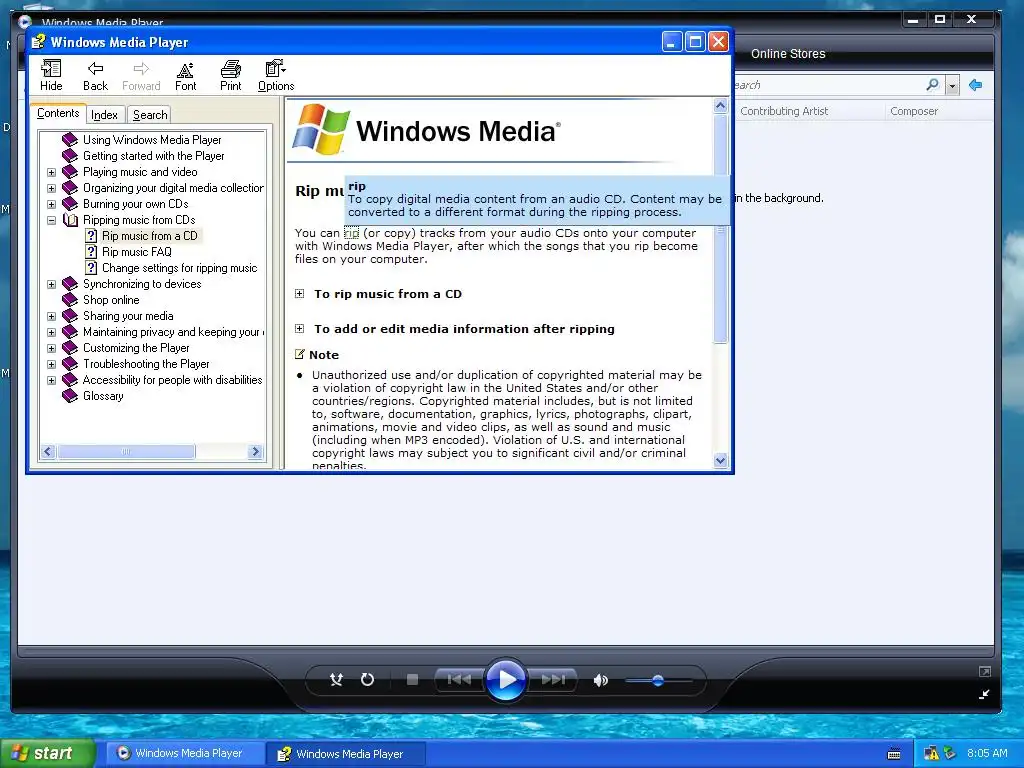Expand Synchronizing to devices node
Image resolution: width=1024 pixels, height=768 pixels.
52,284
